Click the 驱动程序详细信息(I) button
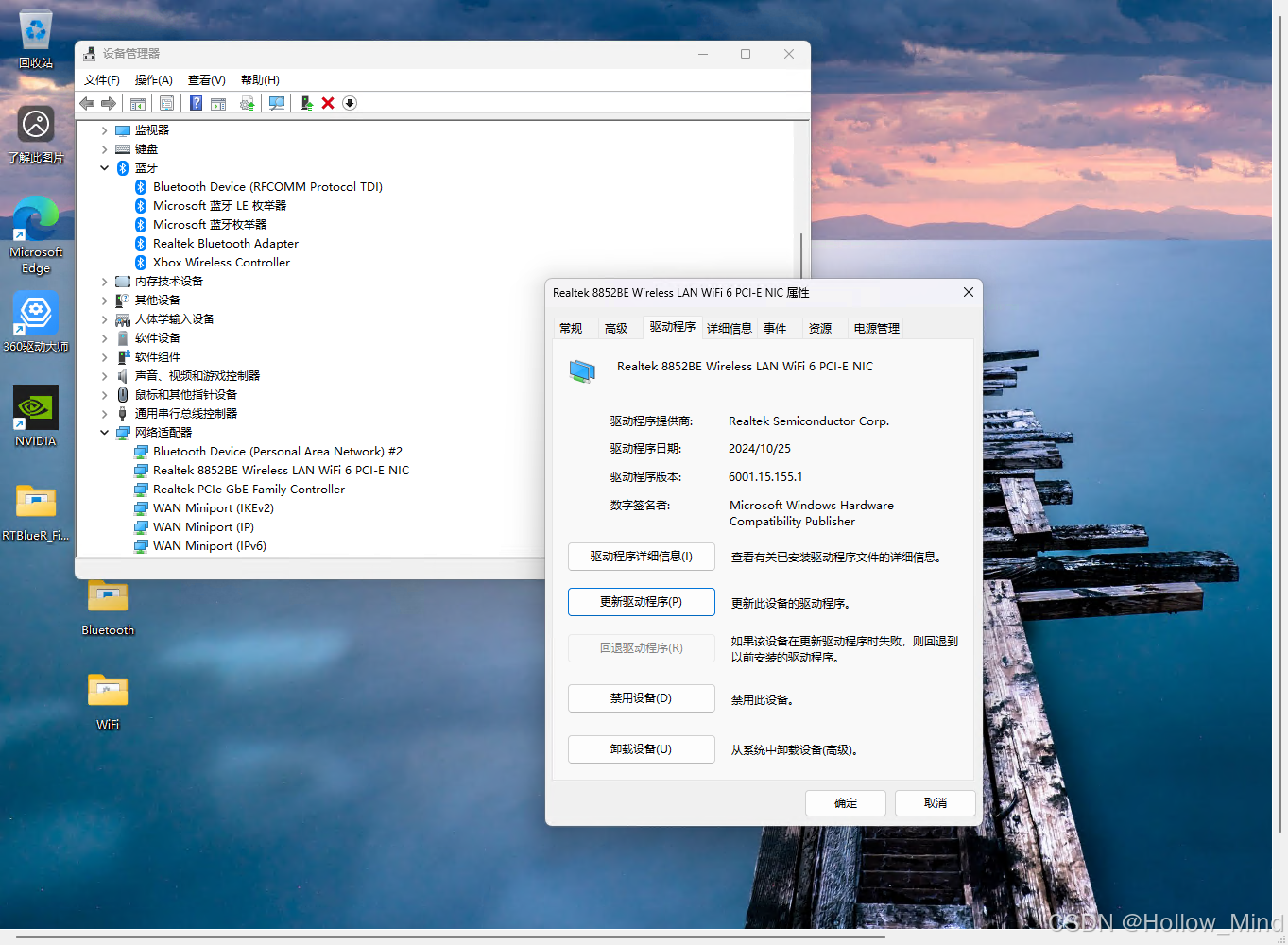The height and width of the screenshot is (945, 1288). coord(641,557)
